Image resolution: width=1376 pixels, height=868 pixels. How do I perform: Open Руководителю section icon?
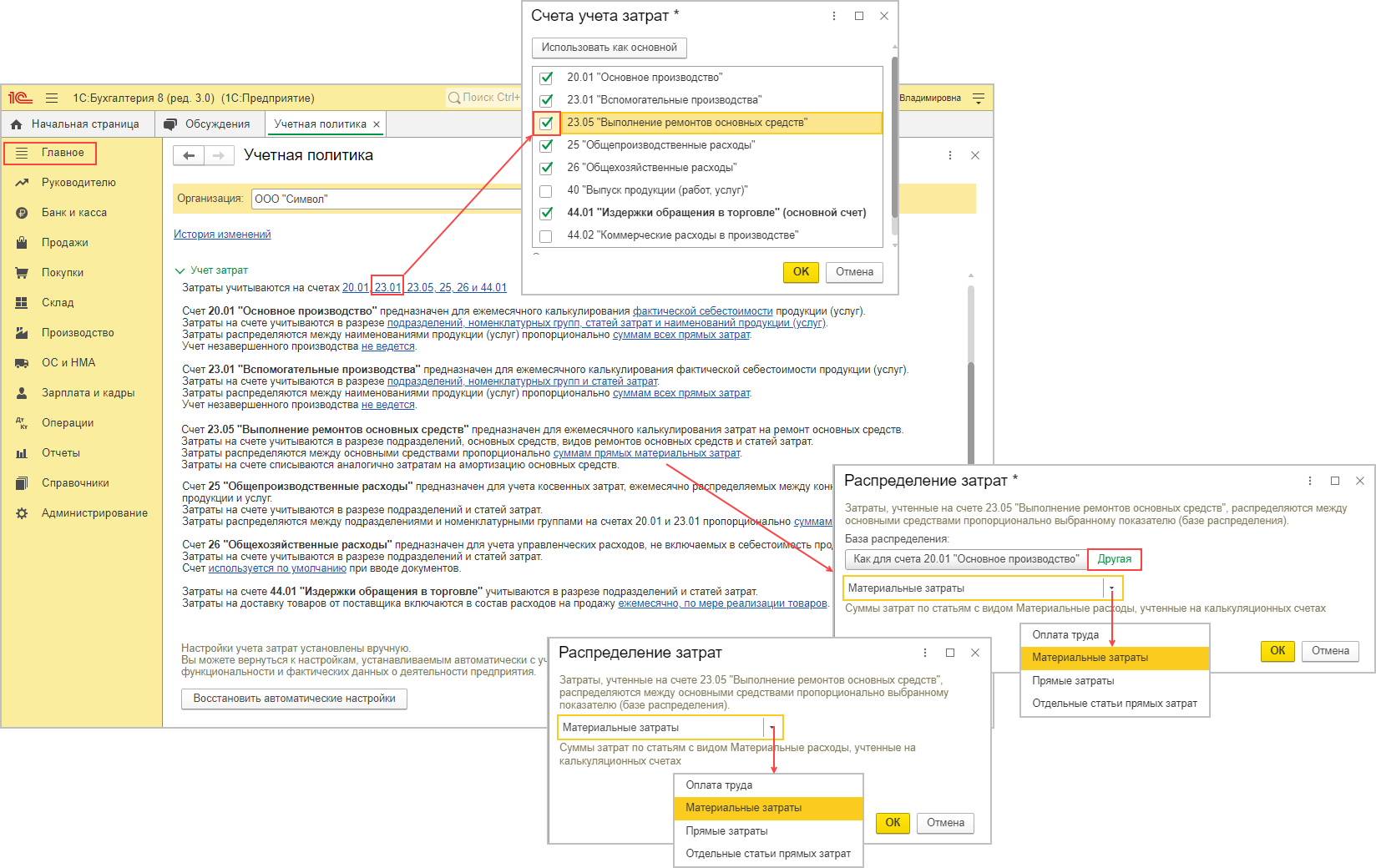[x=22, y=183]
